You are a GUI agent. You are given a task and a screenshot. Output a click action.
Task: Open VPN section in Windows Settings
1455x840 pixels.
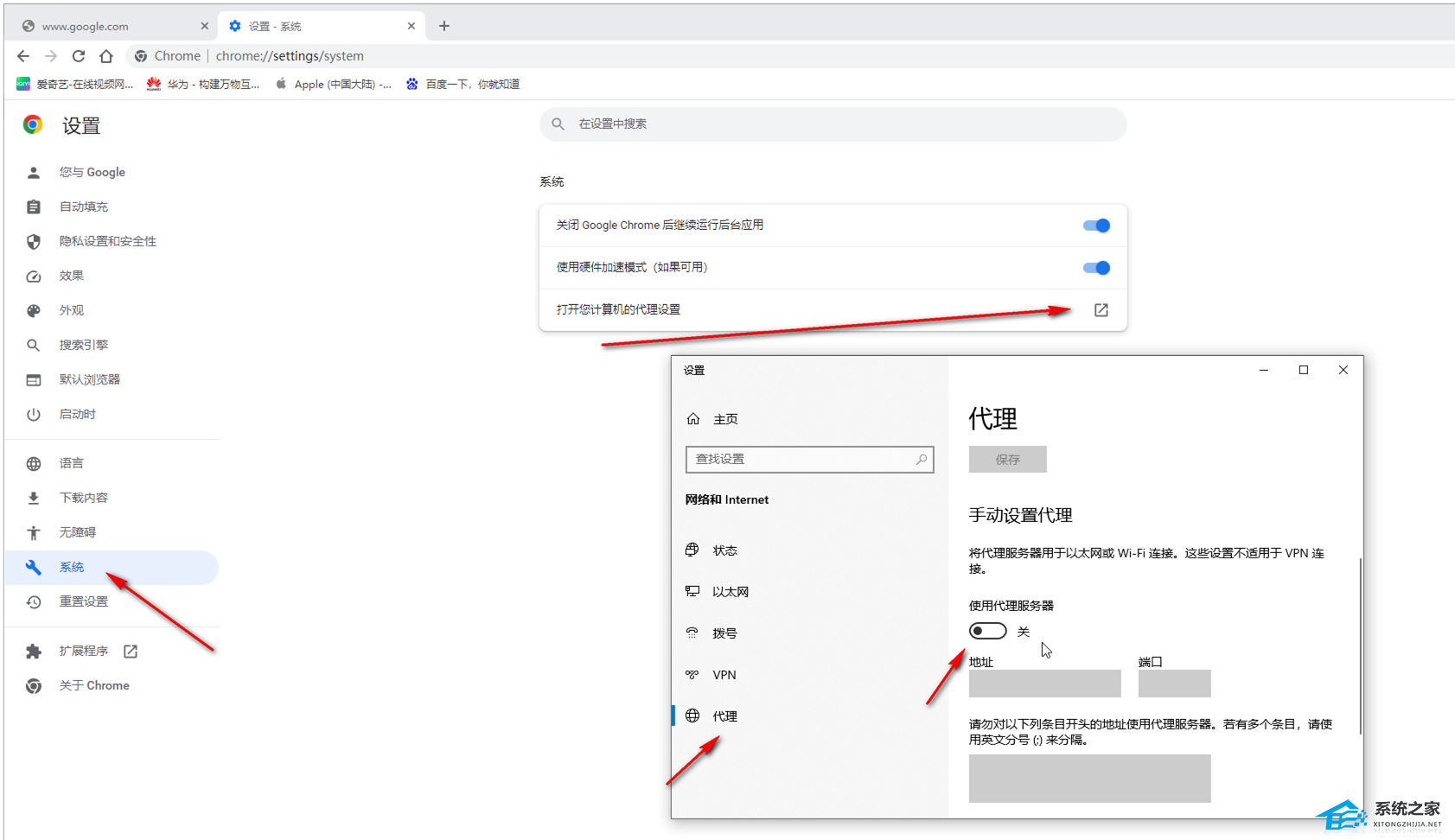tap(724, 675)
